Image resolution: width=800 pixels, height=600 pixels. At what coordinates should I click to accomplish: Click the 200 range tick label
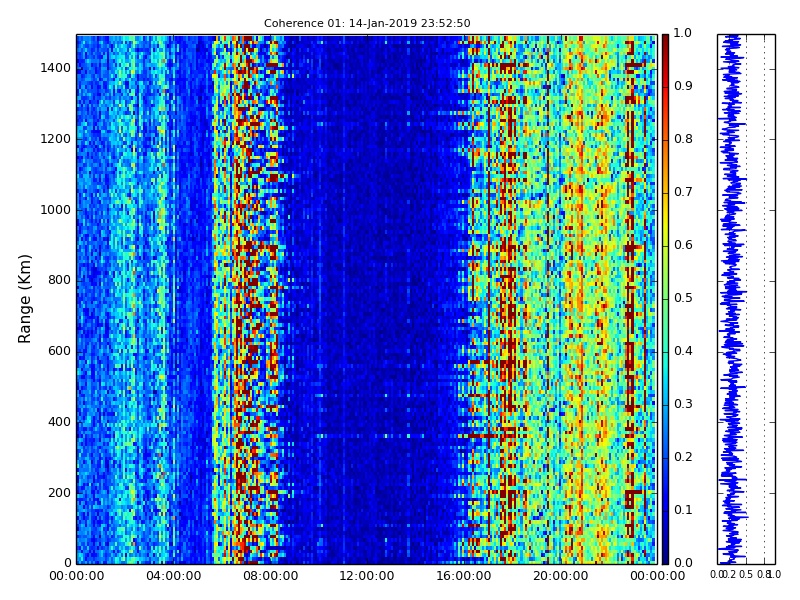(x=59, y=493)
